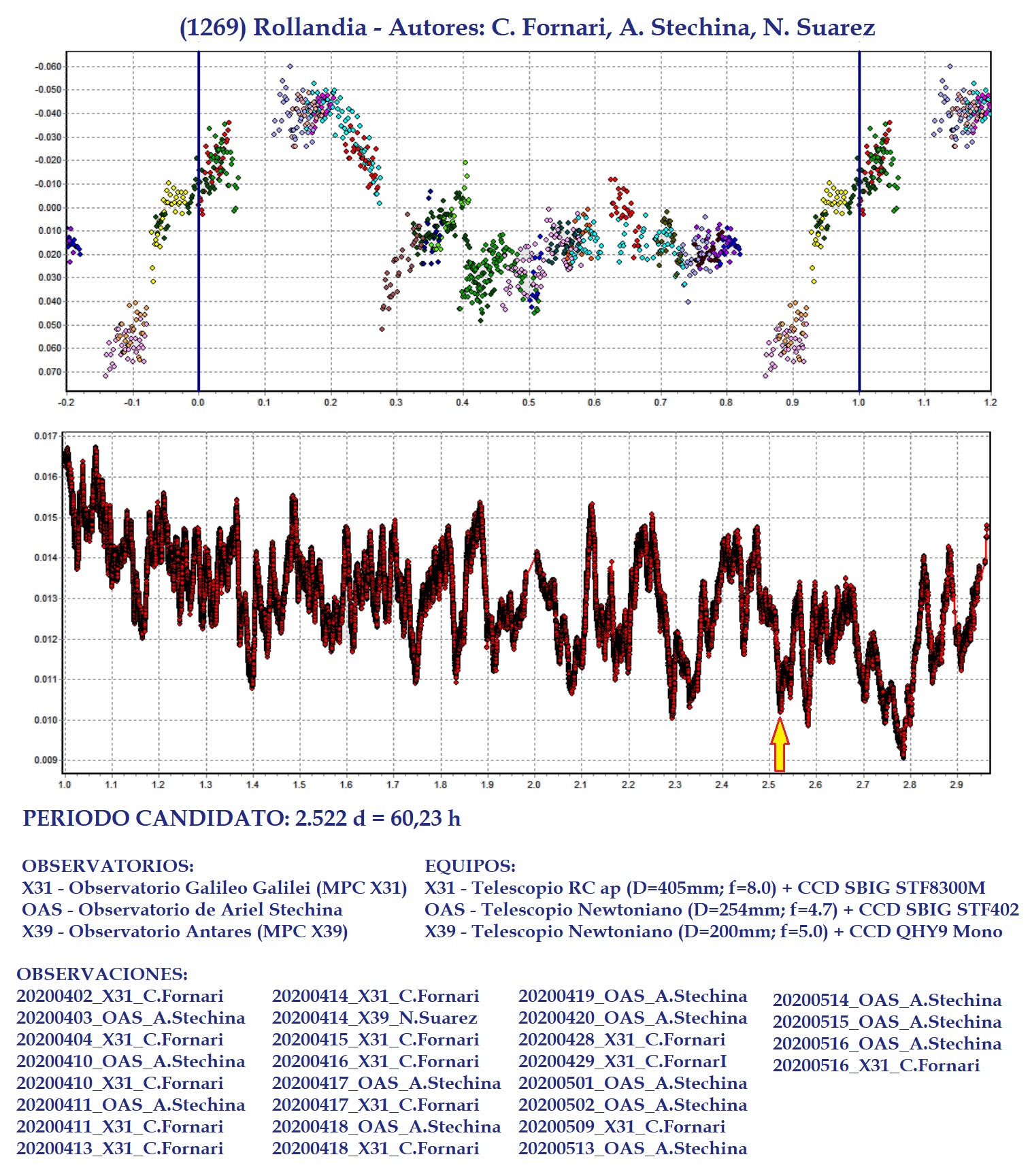
Task: Click the -0.060 label on the phase plot y-axis
Action: [48, 67]
